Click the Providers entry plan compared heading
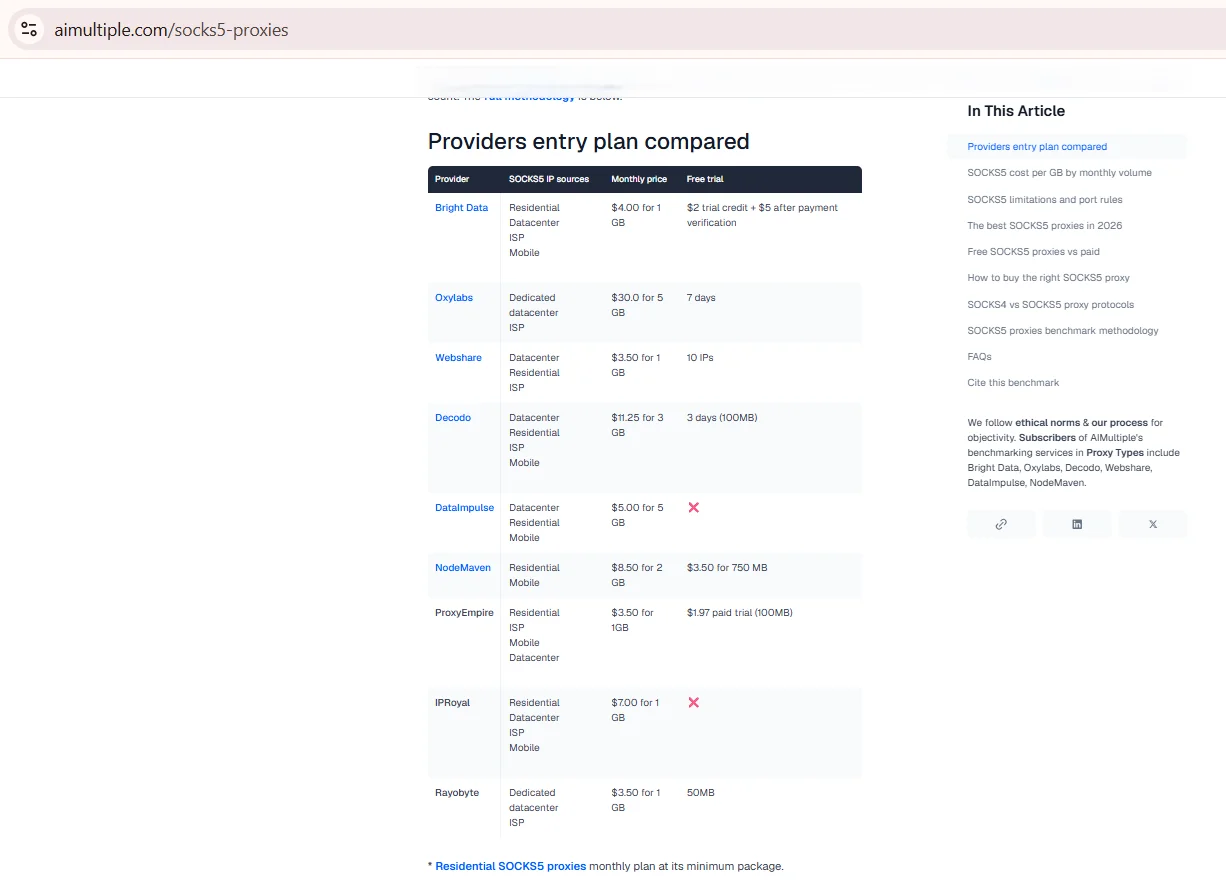Image resolution: width=1226 pixels, height=890 pixels. point(589,142)
